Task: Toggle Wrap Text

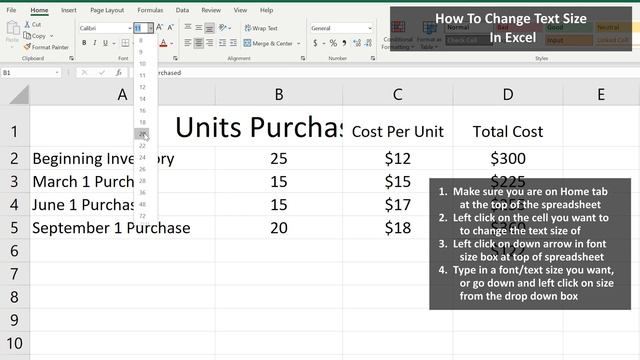Action: (261, 28)
